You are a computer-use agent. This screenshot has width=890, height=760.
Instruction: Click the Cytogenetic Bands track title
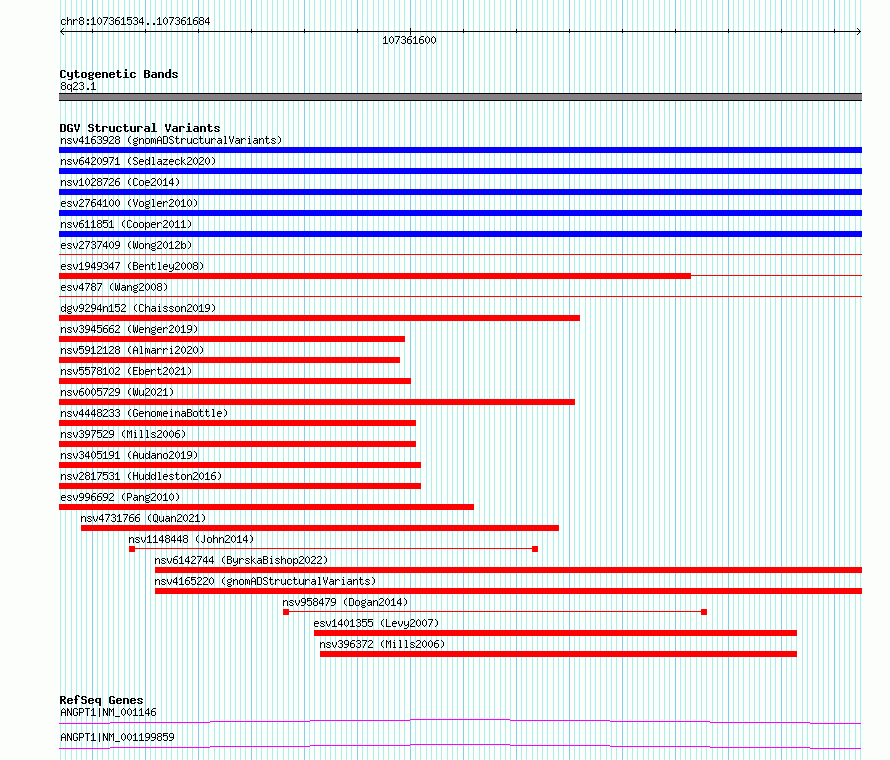click(x=119, y=74)
